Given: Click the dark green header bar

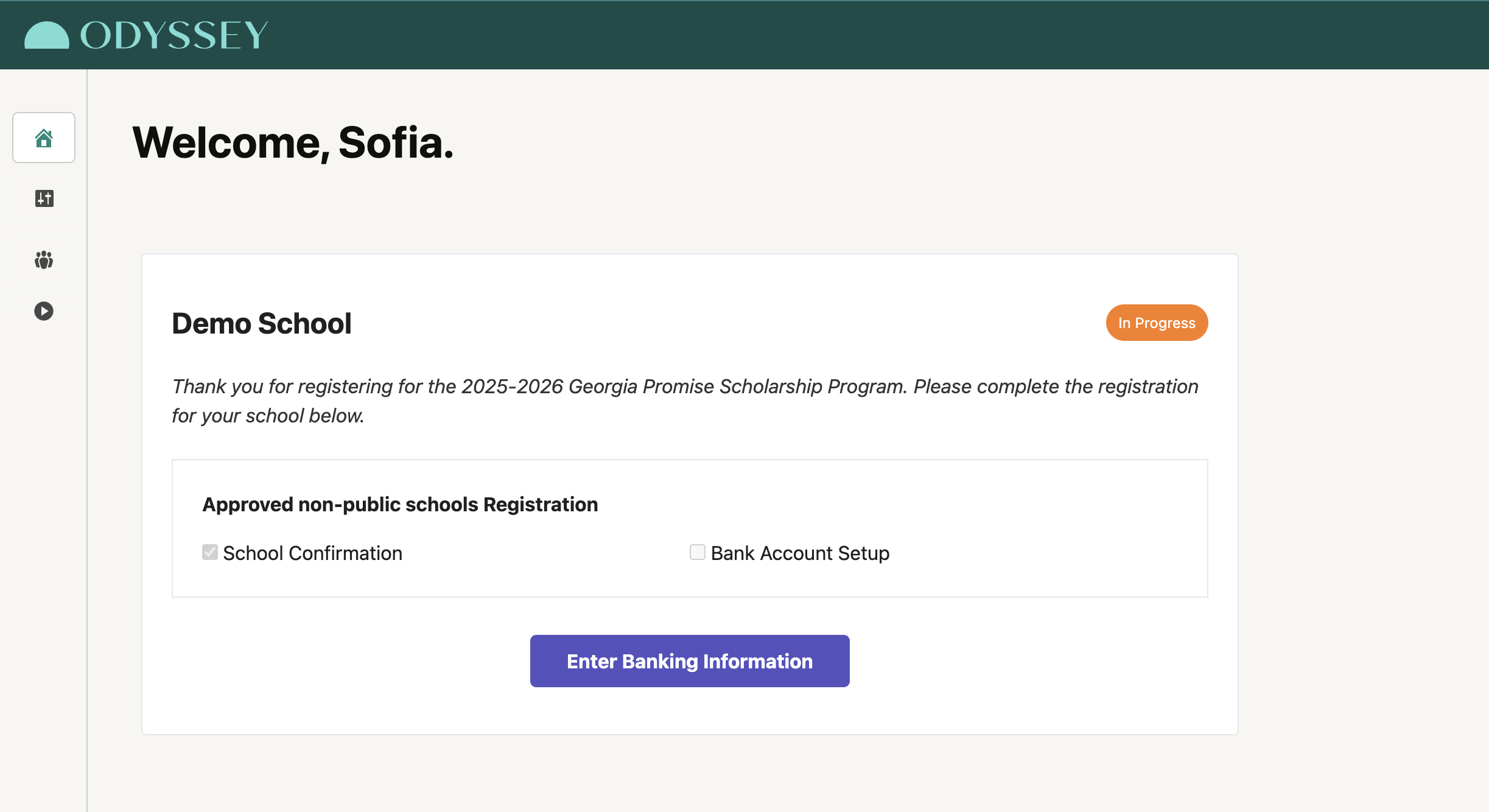Looking at the screenshot, I should tap(852, 35).
